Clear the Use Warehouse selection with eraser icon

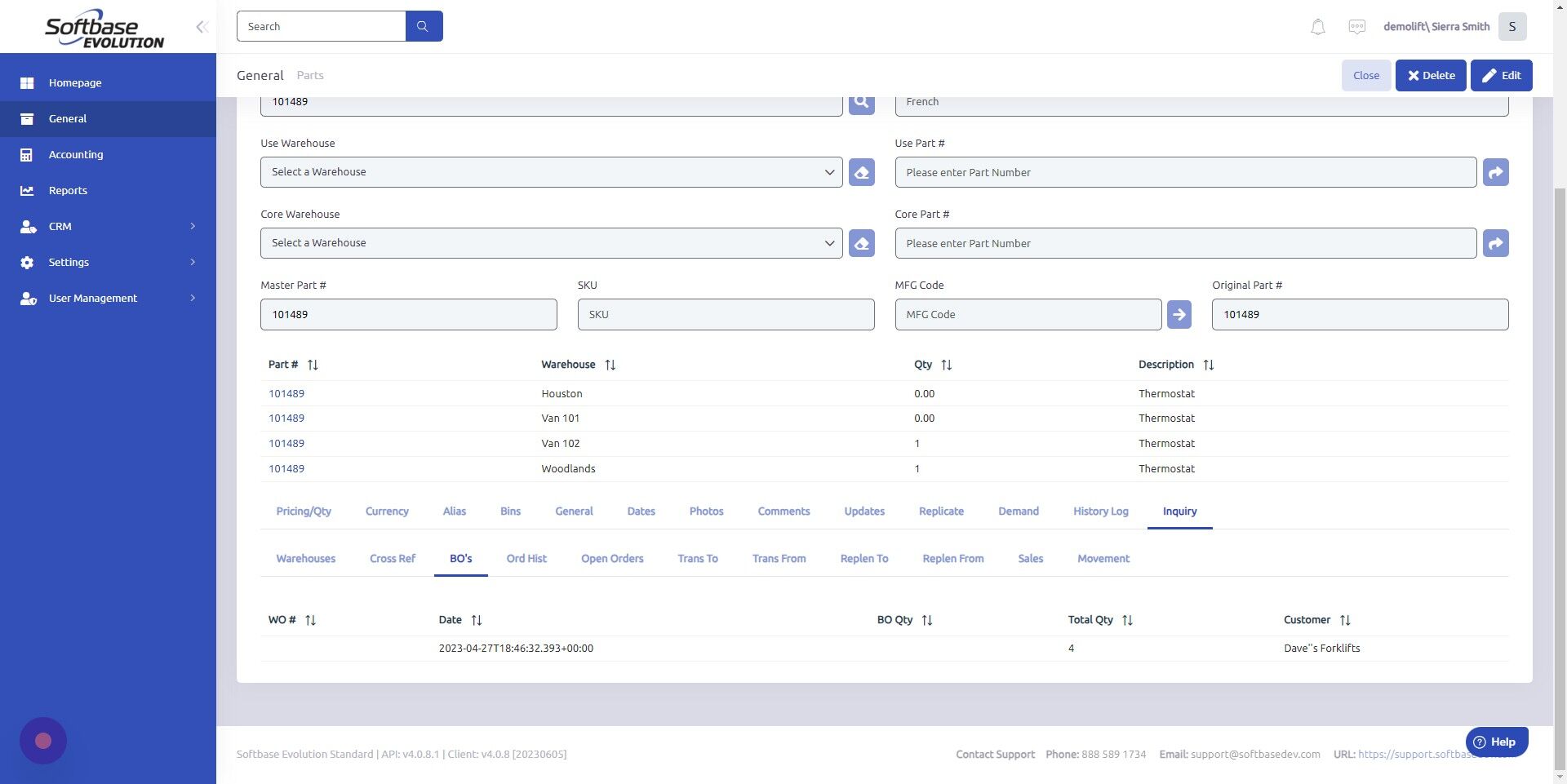tap(861, 172)
